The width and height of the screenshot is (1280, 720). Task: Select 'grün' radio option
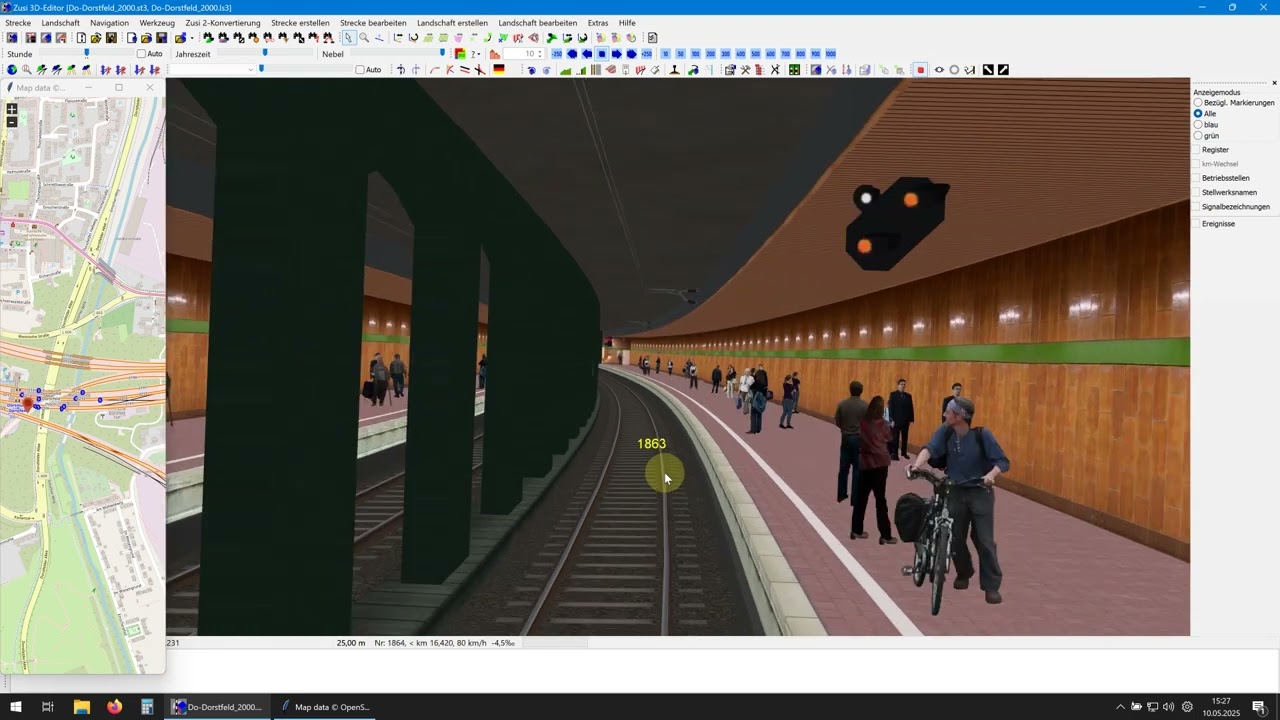point(1198,136)
